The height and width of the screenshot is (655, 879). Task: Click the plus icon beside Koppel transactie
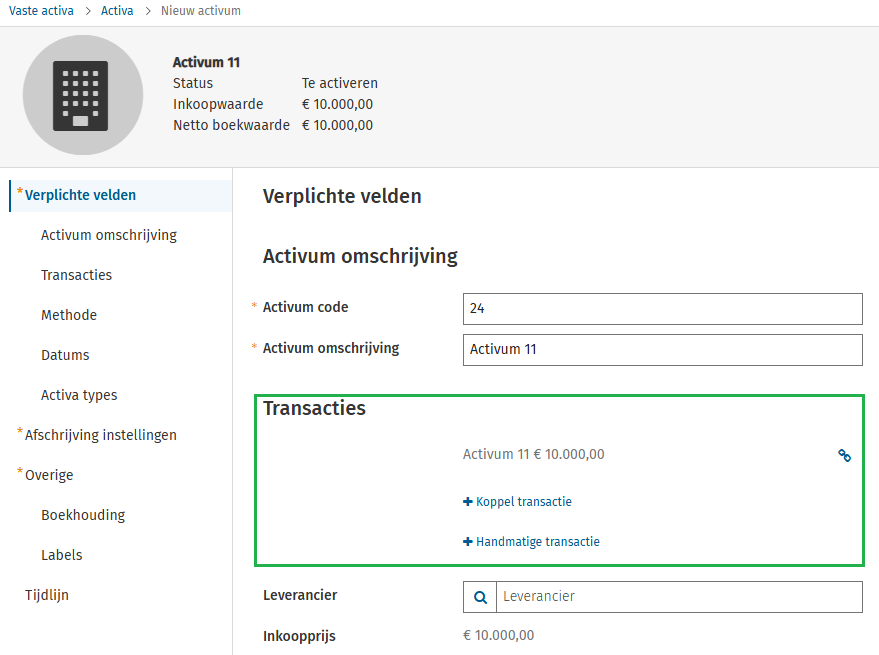point(468,501)
